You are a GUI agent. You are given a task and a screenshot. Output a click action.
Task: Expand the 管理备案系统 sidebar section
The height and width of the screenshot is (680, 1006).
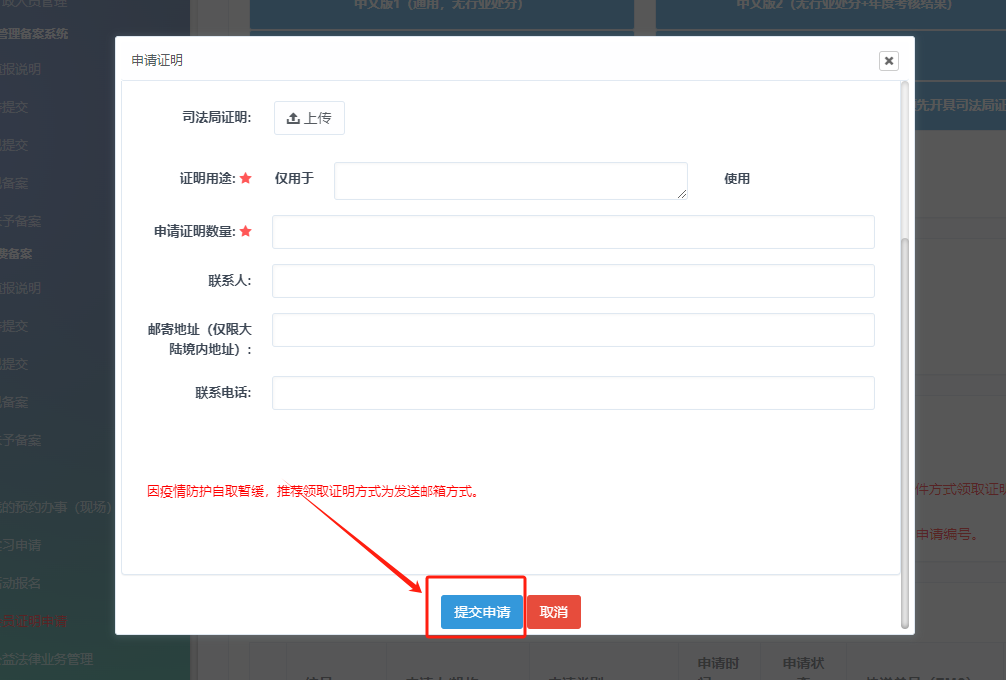pyautogui.click(x=35, y=33)
